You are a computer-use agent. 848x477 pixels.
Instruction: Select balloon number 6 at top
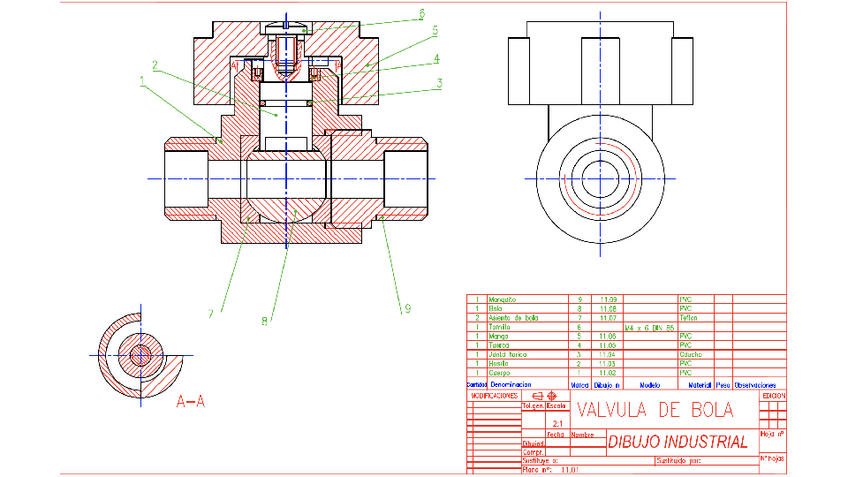(422, 13)
